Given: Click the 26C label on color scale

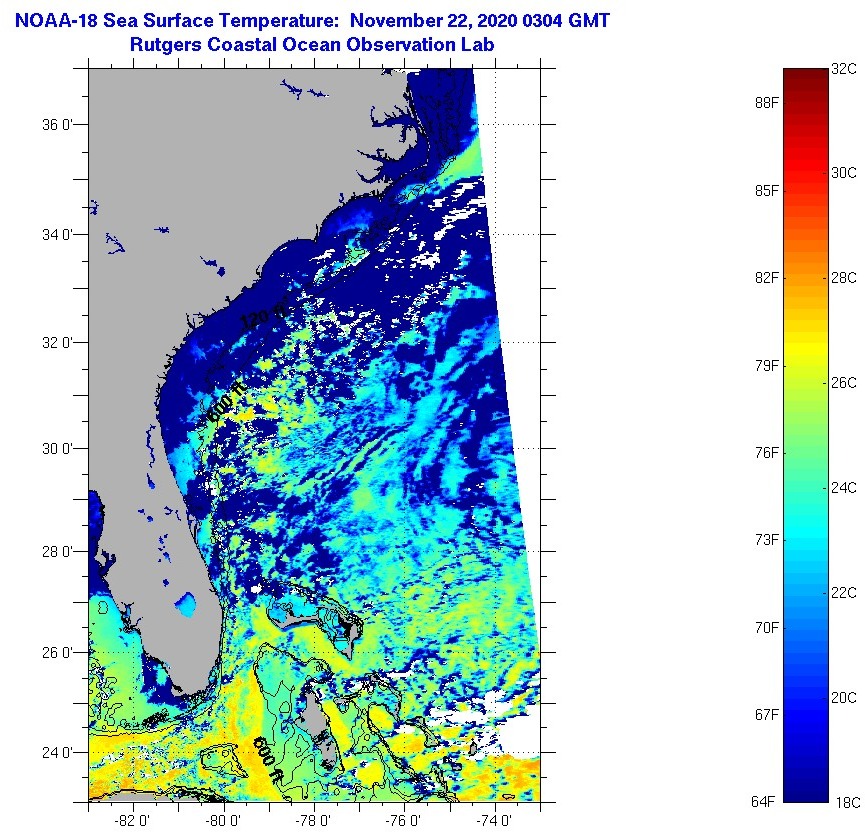Looking at the screenshot, I should pos(844,382).
